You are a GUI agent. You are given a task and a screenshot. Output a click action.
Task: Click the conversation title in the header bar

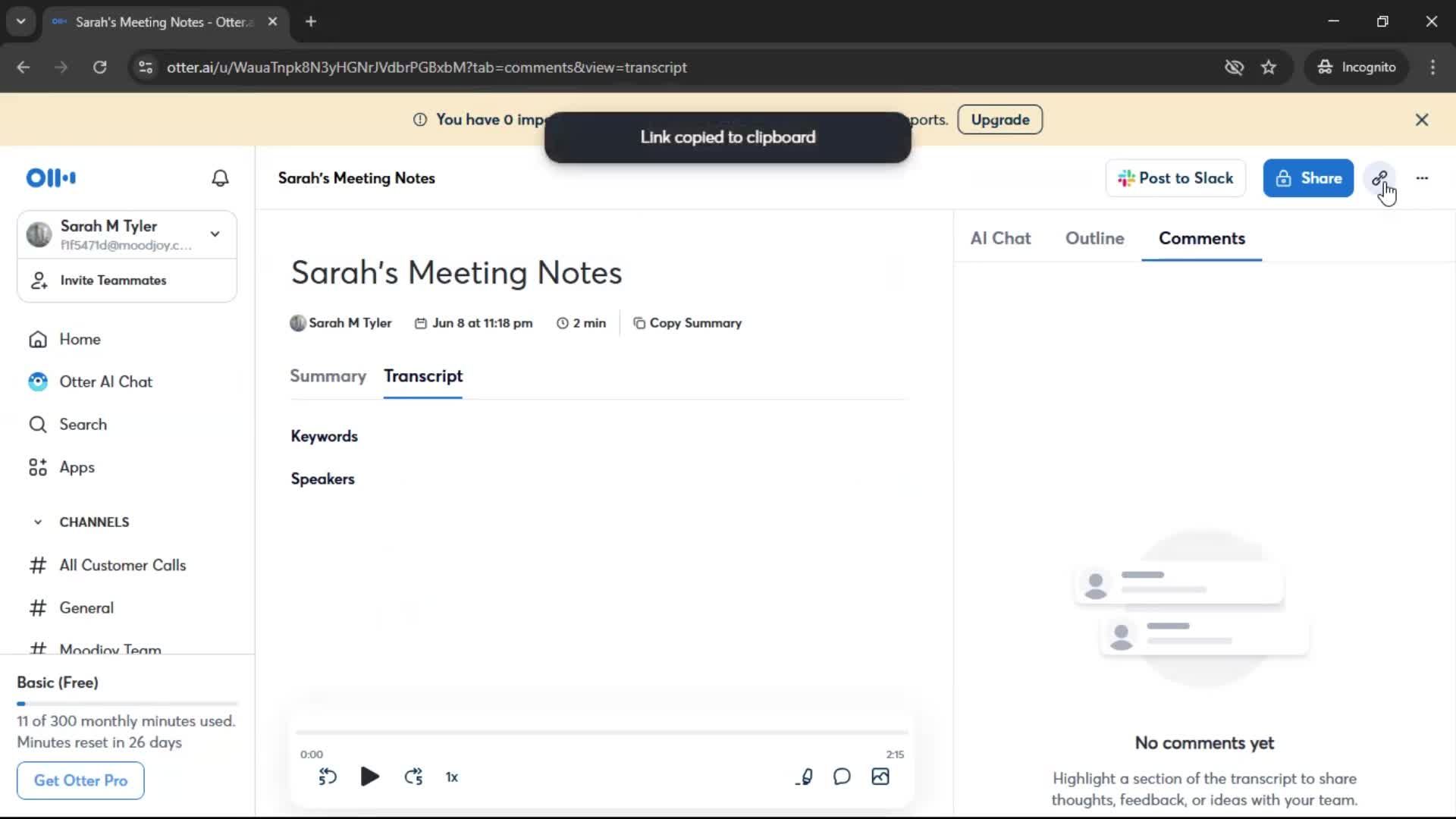point(356,178)
